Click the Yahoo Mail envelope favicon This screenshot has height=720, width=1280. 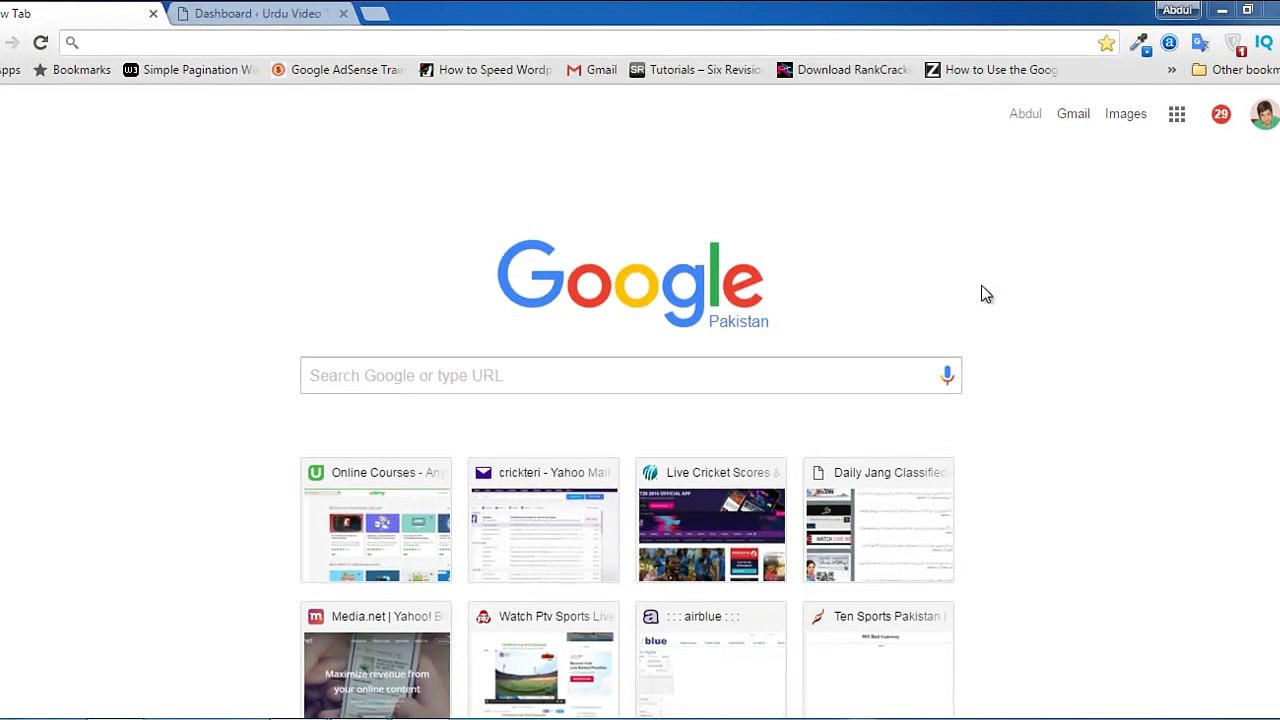(483, 473)
